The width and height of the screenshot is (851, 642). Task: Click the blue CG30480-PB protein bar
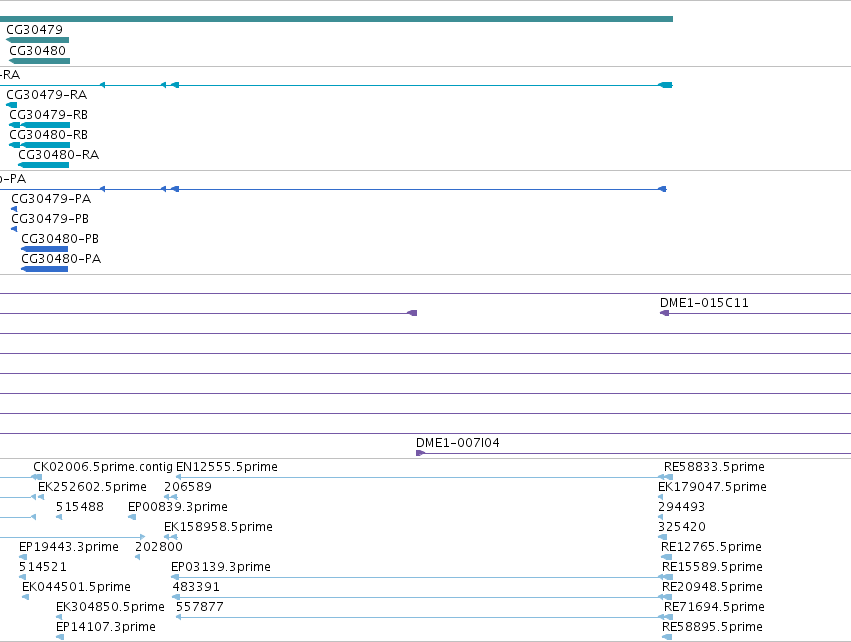coord(45,249)
